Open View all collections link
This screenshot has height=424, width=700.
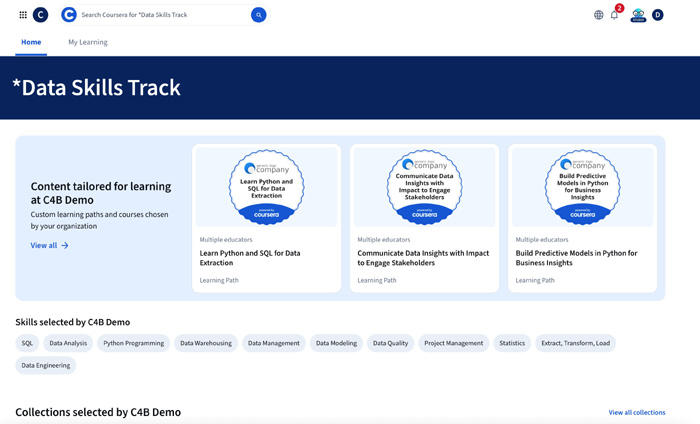tap(636, 412)
